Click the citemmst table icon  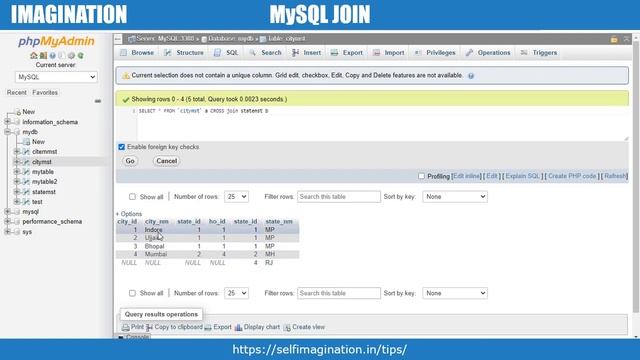[x=26, y=152]
